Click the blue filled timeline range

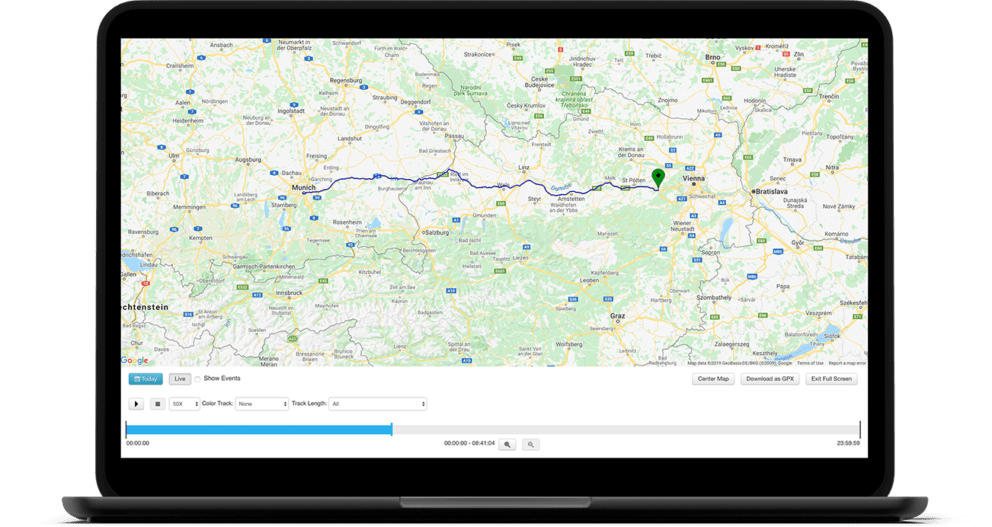[x=259, y=430]
